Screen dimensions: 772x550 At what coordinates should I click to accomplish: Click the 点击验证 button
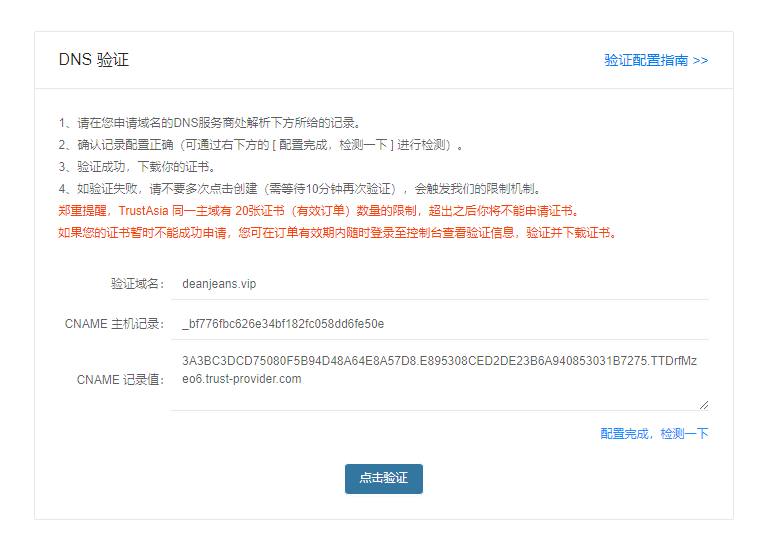tap(384, 478)
